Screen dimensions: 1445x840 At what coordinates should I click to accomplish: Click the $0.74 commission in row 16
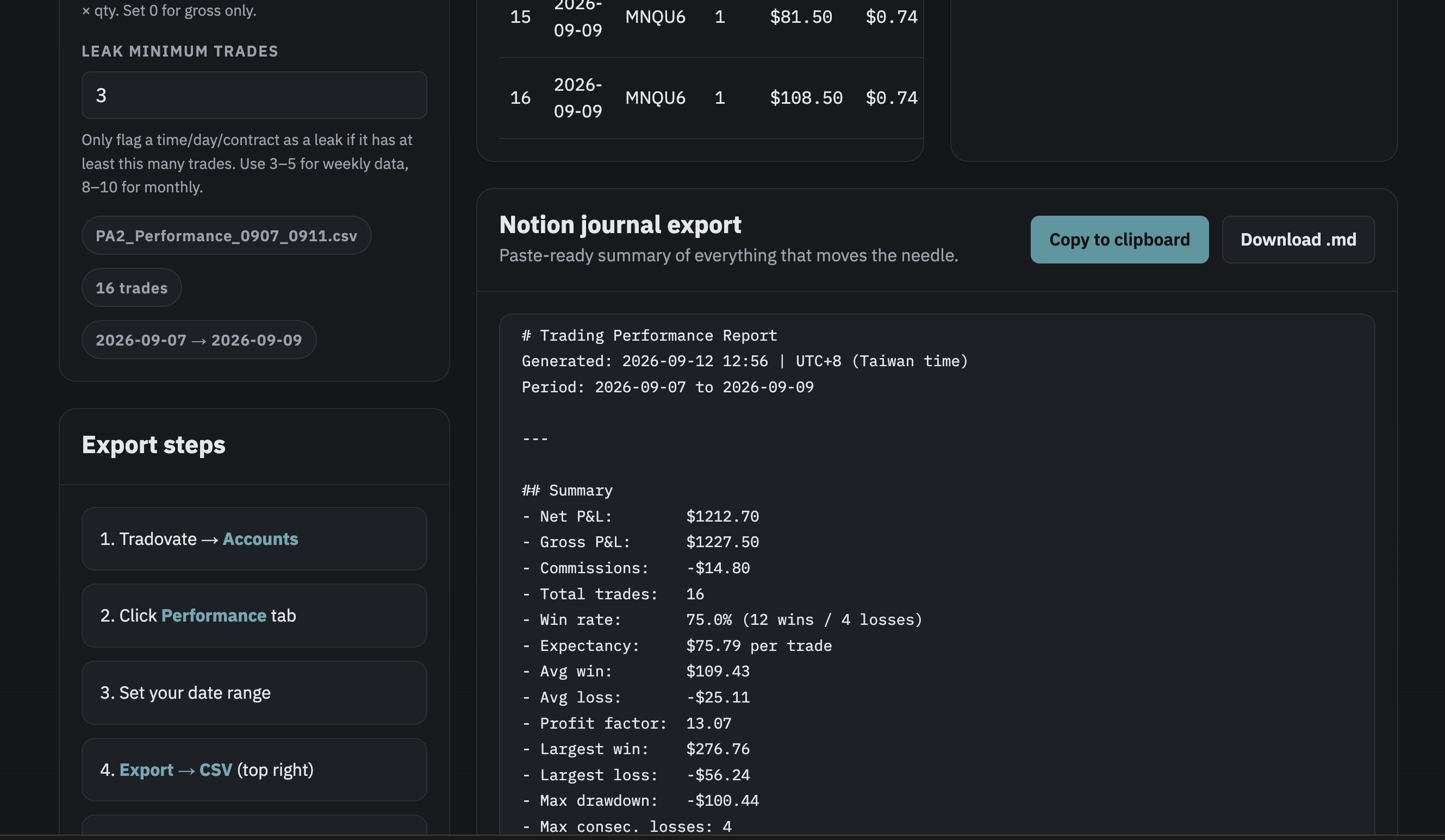point(892,97)
